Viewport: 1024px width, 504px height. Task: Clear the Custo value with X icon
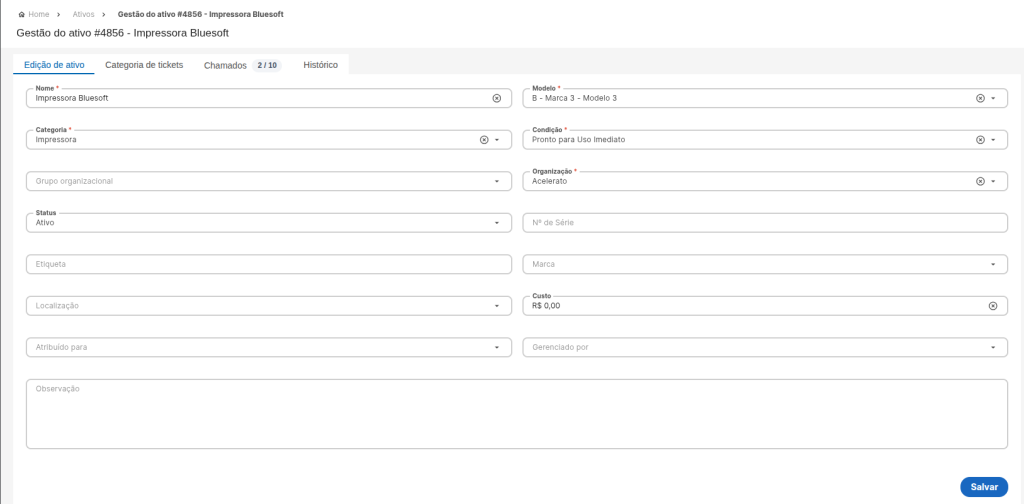[993, 306]
